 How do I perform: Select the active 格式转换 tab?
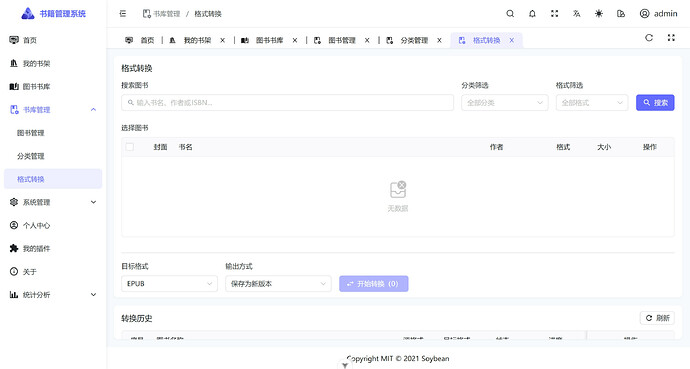point(486,40)
